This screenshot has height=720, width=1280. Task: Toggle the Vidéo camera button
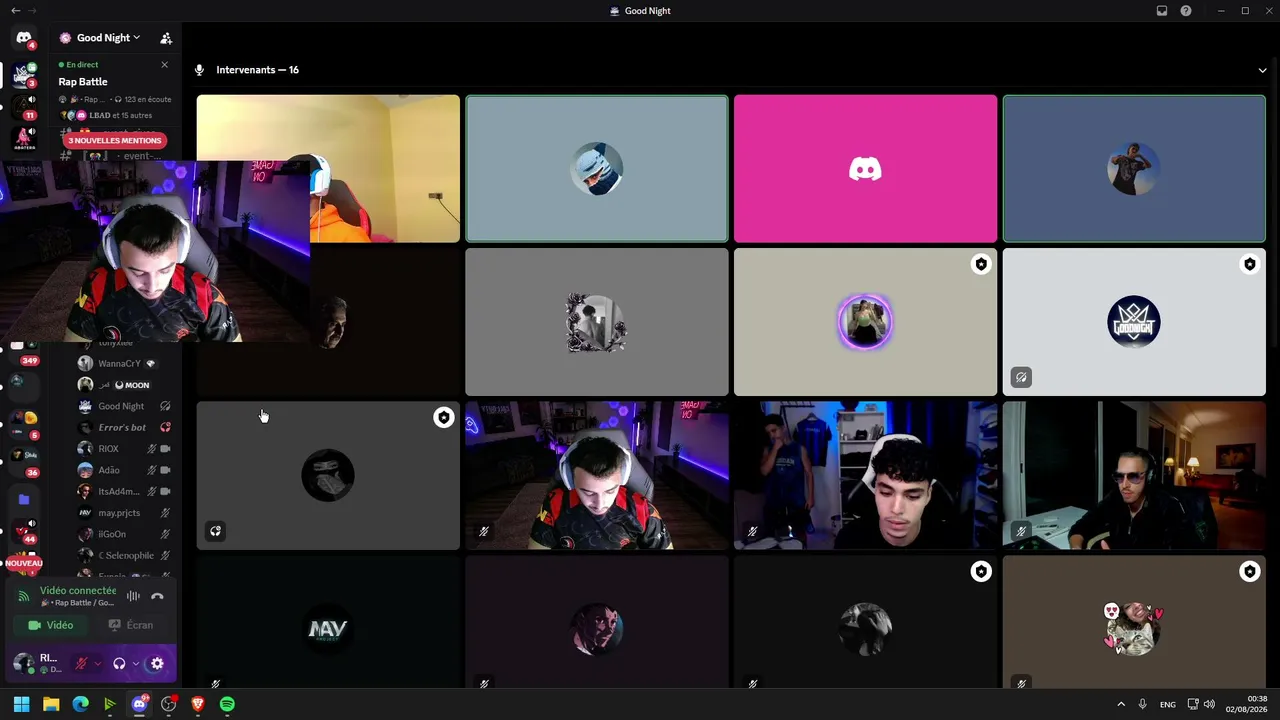tap(51, 625)
